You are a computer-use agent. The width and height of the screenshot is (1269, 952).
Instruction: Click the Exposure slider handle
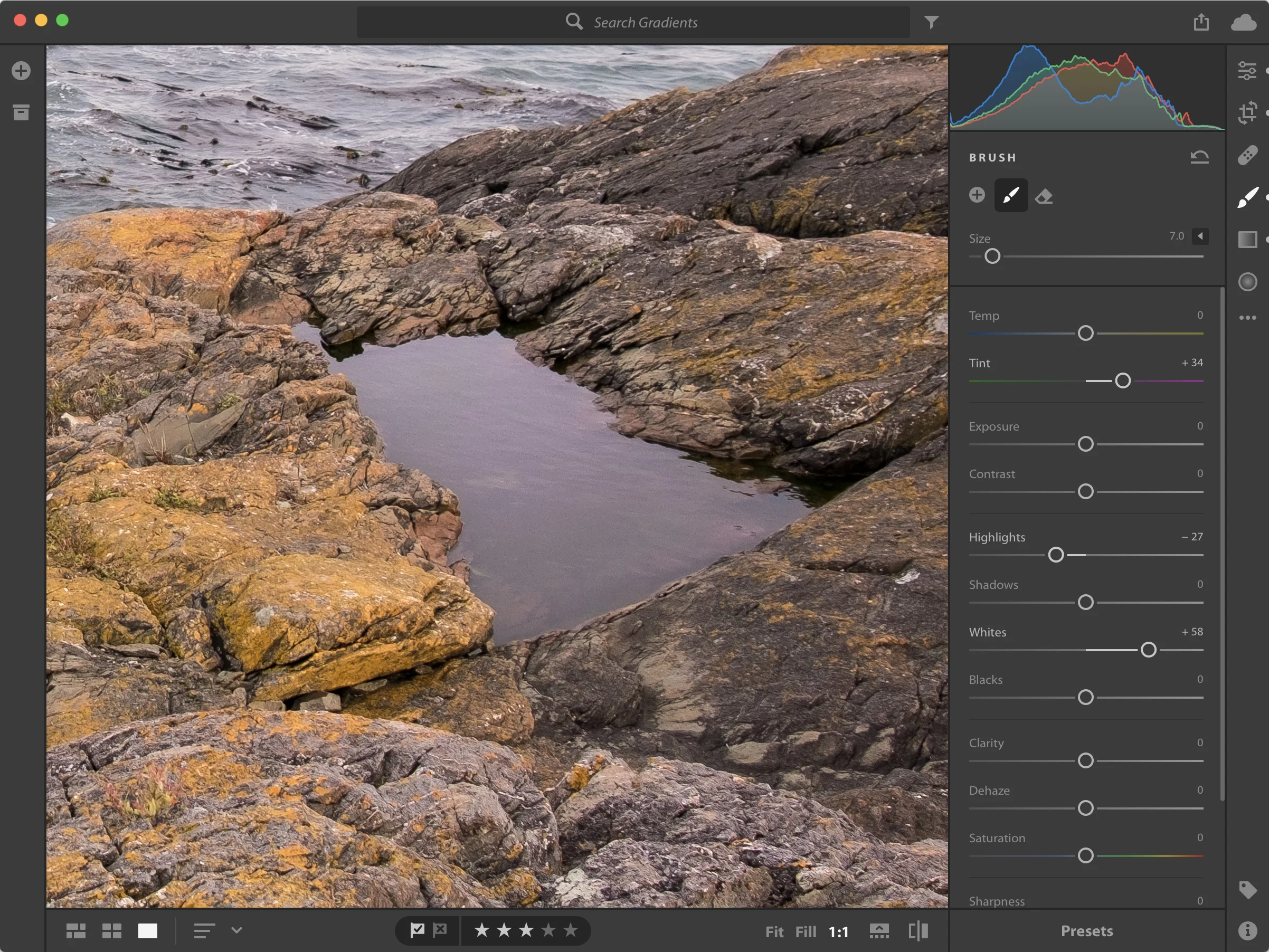[1085, 444]
